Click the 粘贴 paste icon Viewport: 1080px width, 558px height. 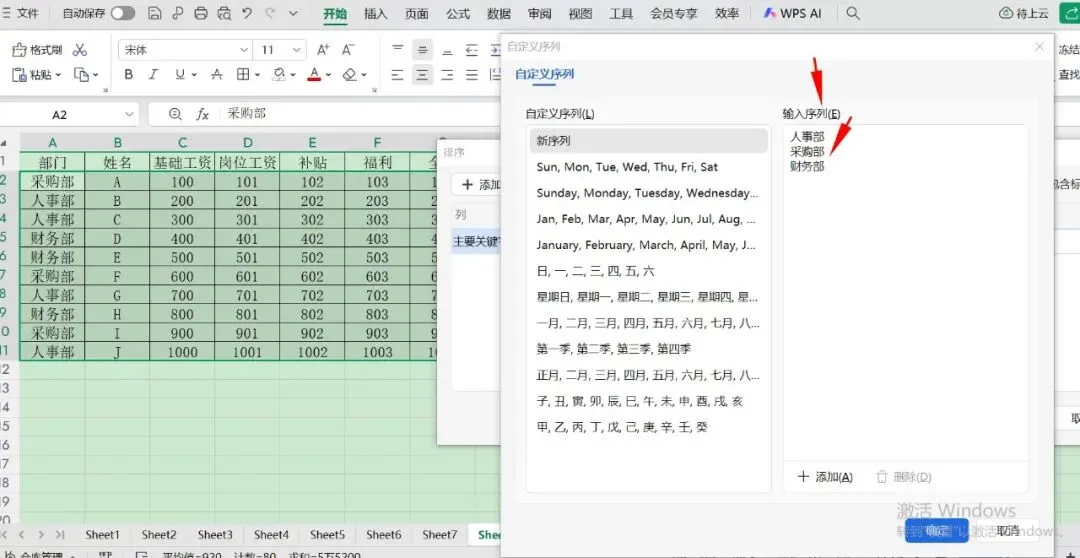pos(19,74)
